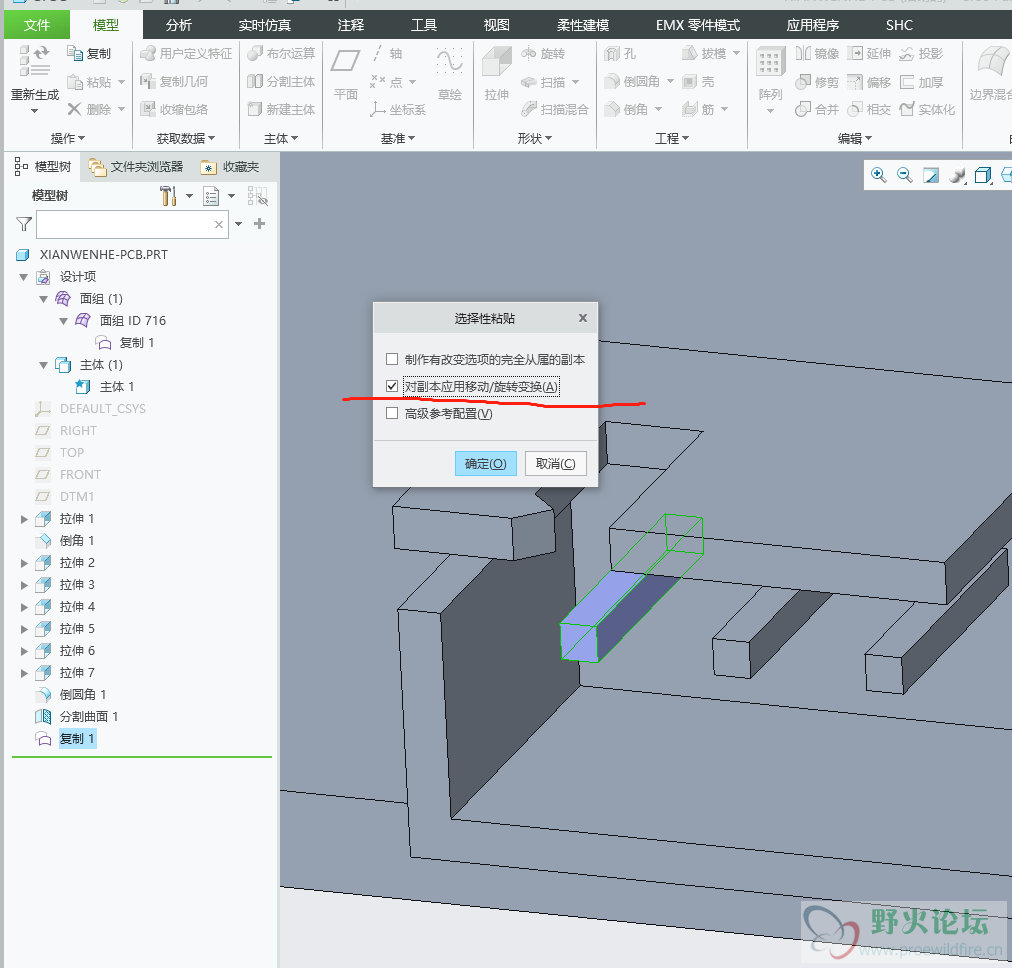Select DEFAULT_CSYS in model tree
Viewport: 1012px width, 968px height.
pos(103,408)
